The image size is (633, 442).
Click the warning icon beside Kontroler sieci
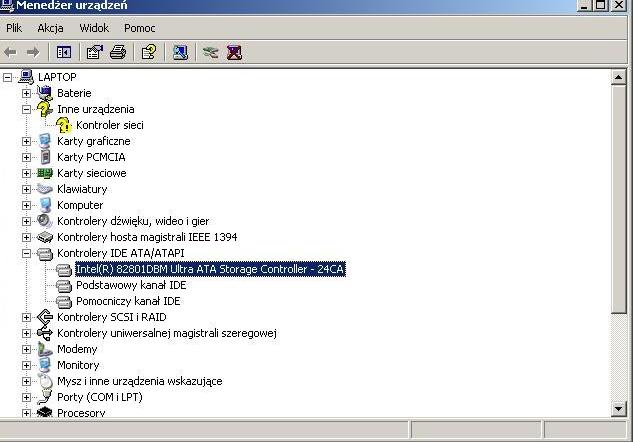[64, 125]
